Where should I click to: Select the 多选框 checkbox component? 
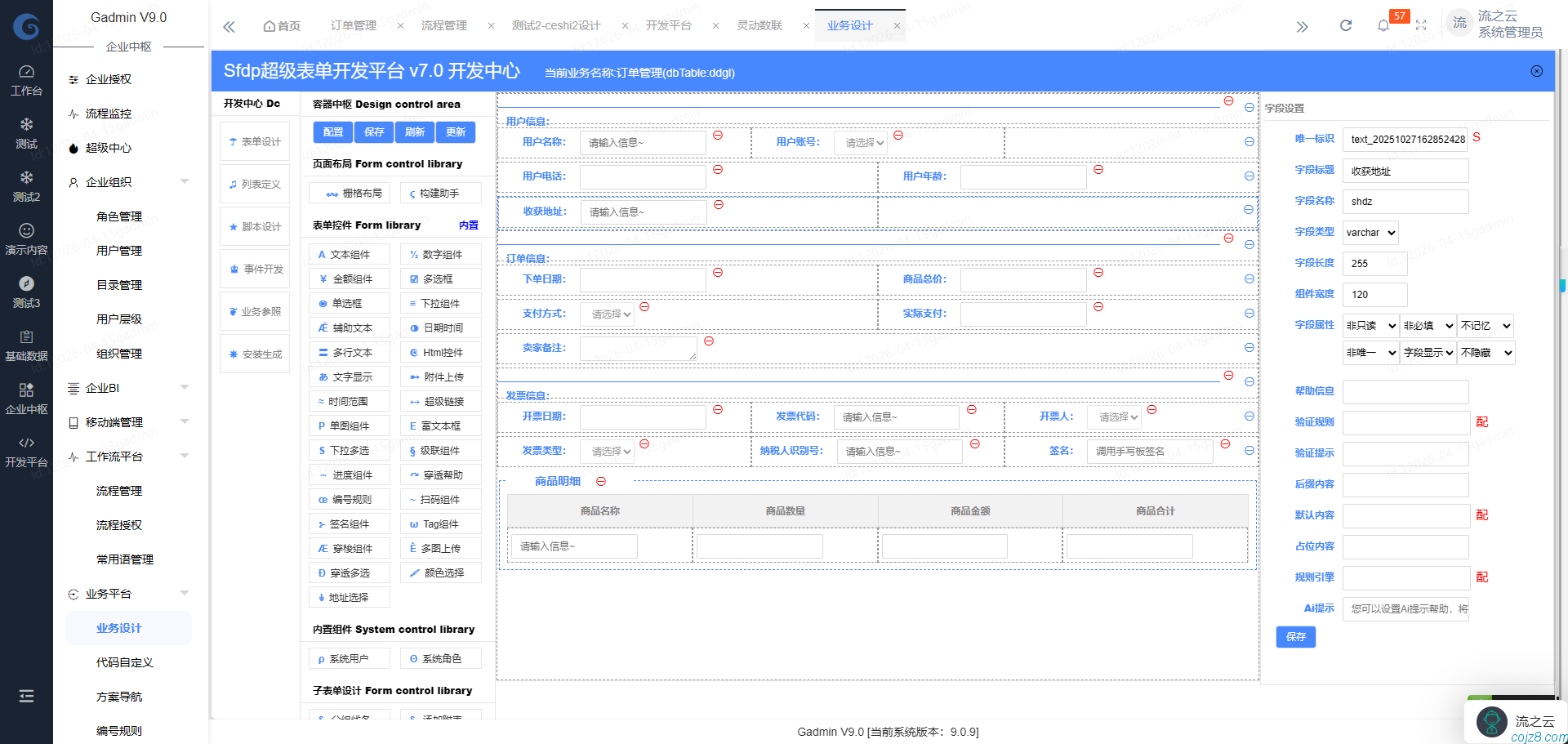440,279
